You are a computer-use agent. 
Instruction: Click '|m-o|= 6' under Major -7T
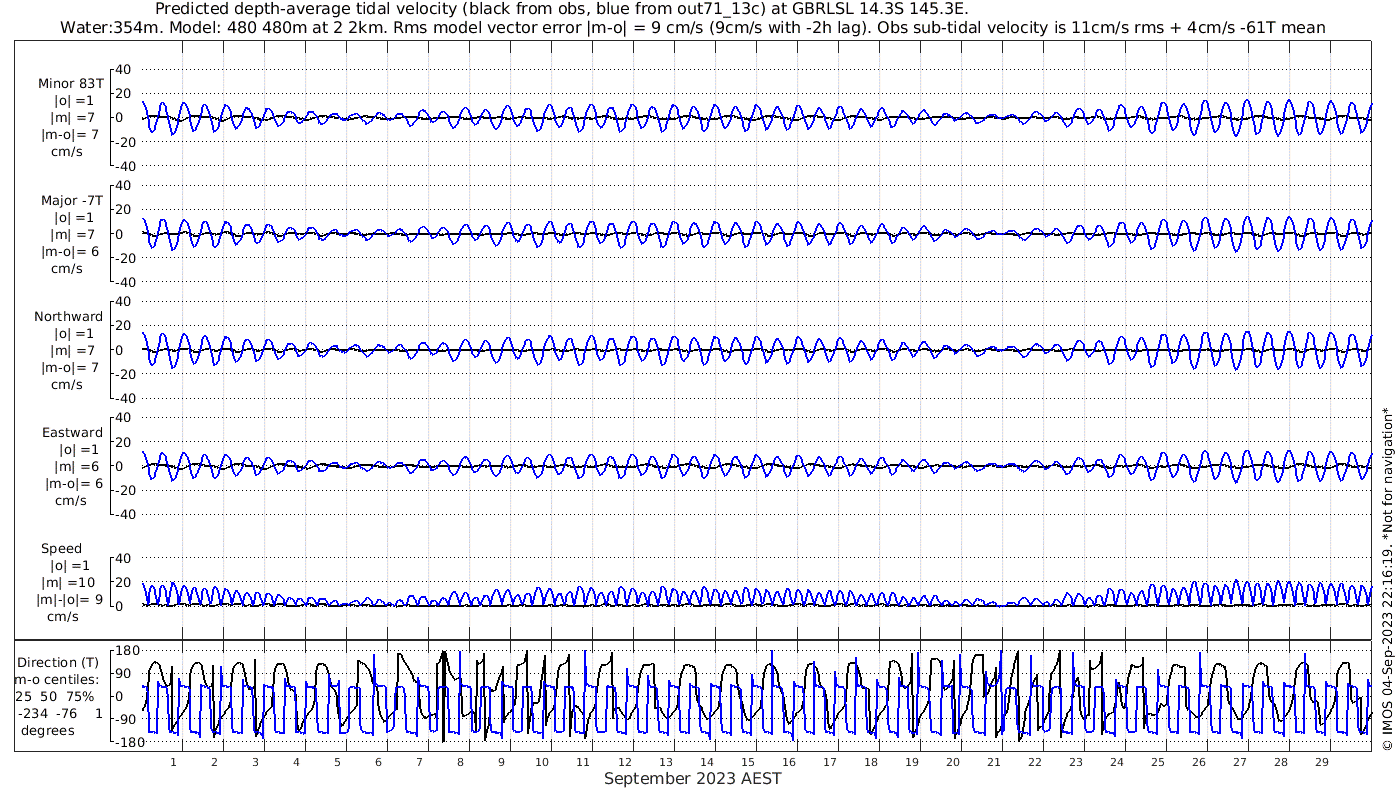pos(69,251)
